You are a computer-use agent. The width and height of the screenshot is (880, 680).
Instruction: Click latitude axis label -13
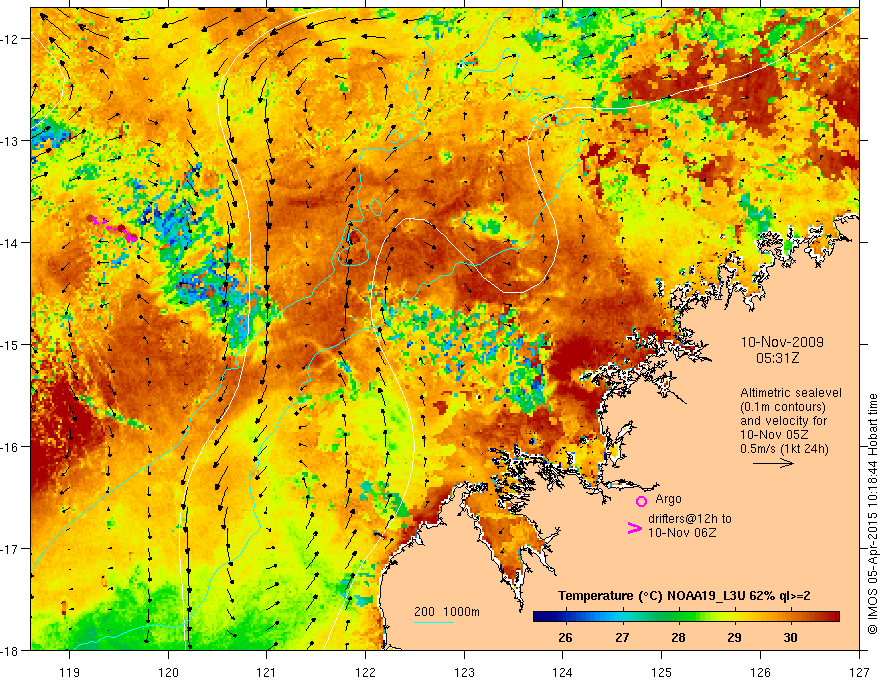tap(10, 141)
